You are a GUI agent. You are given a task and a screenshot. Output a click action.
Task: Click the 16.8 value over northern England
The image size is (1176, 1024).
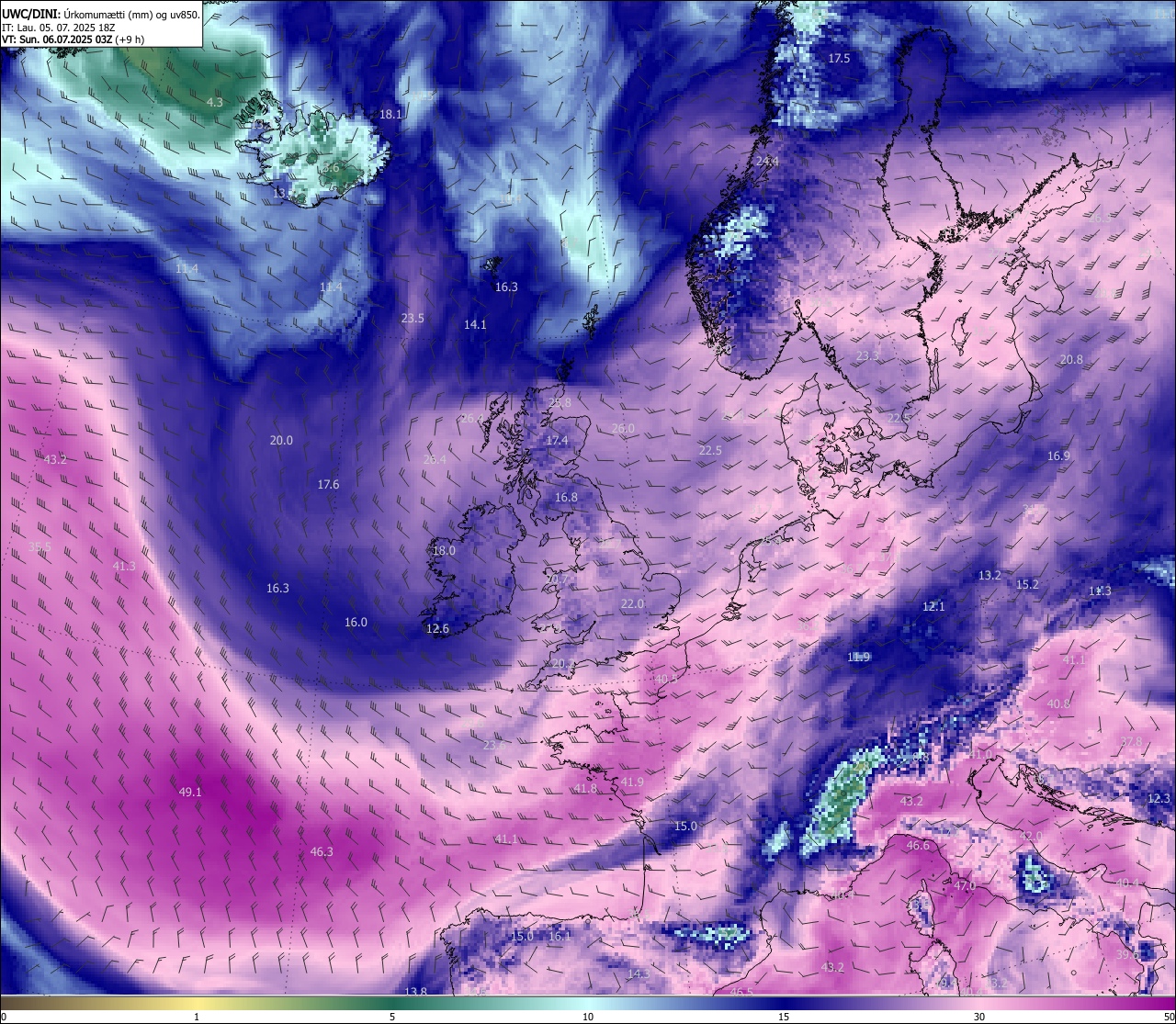click(566, 497)
